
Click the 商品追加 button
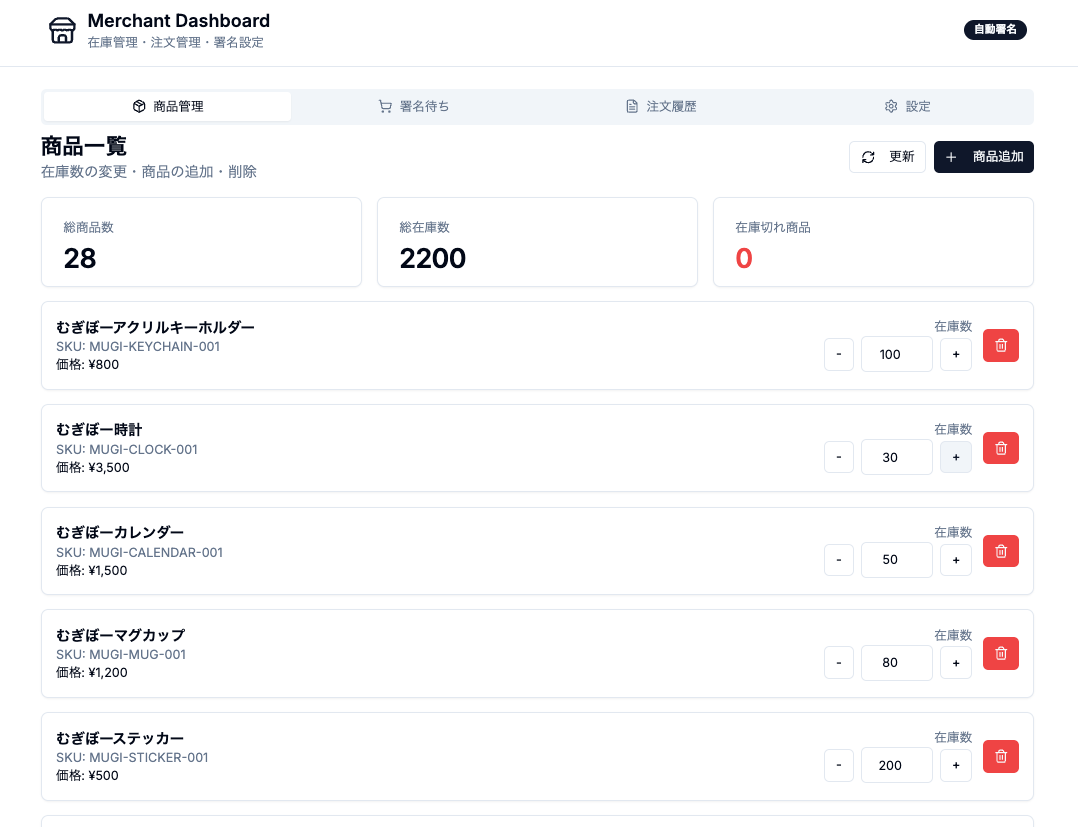983,157
